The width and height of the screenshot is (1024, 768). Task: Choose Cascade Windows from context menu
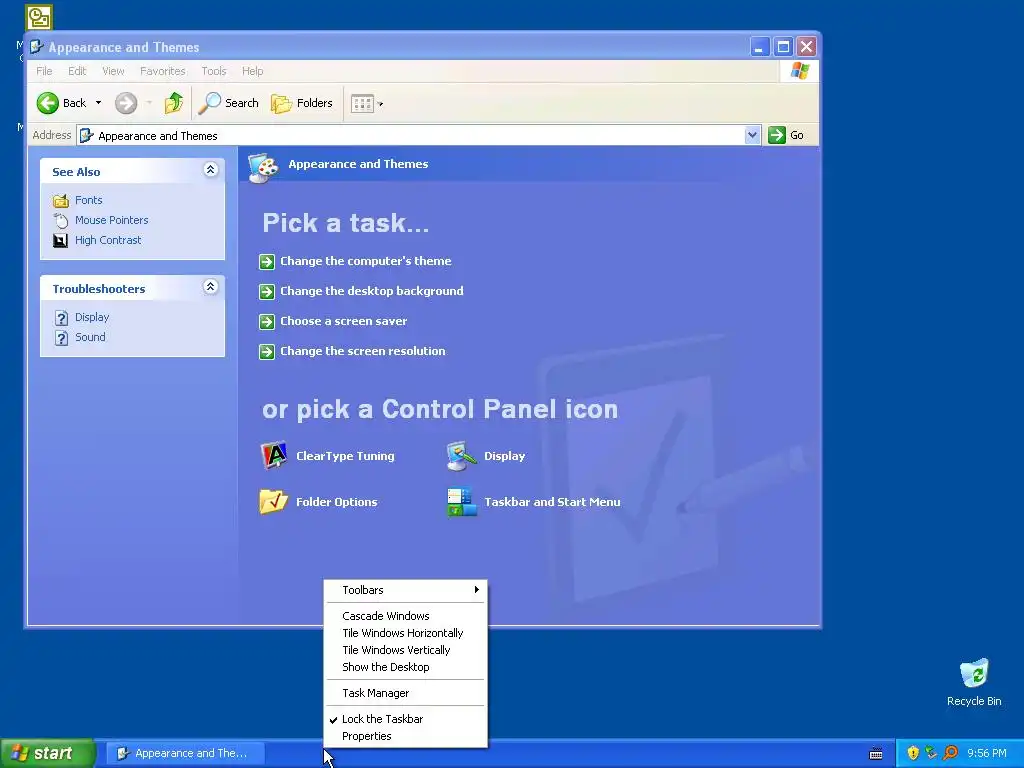coord(406,616)
